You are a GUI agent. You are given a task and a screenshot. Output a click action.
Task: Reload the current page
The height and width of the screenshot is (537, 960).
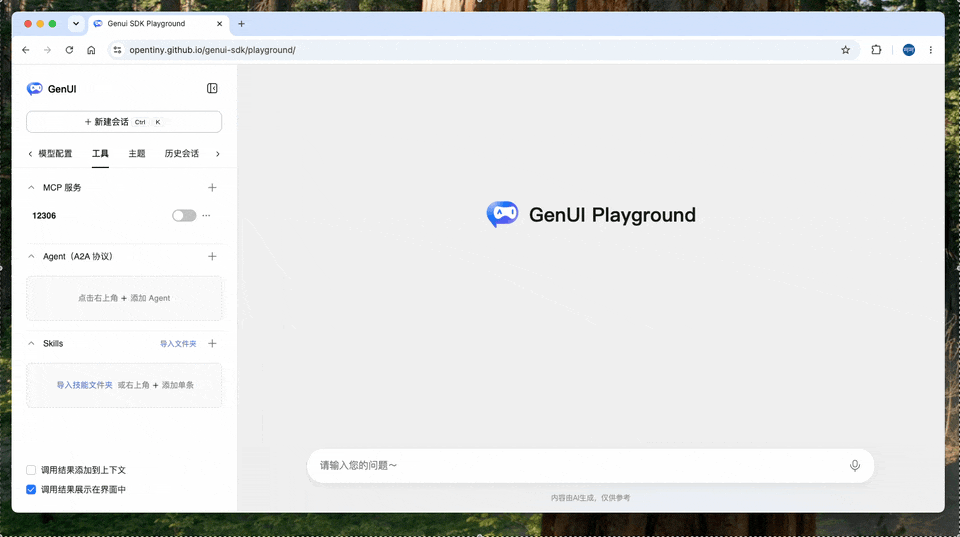pyautogui.click(x=69, y=50)
